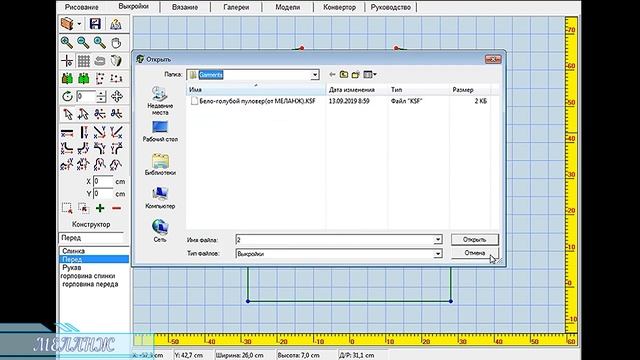Select Спинка in the parts list
Viewport: 640px width, 360px height.
94,251
